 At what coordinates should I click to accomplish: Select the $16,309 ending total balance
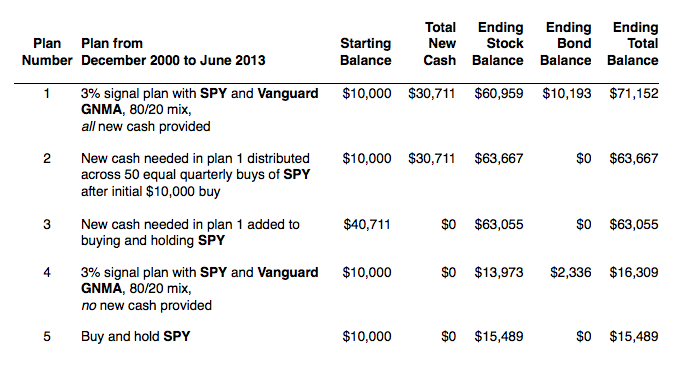[634, 272]
